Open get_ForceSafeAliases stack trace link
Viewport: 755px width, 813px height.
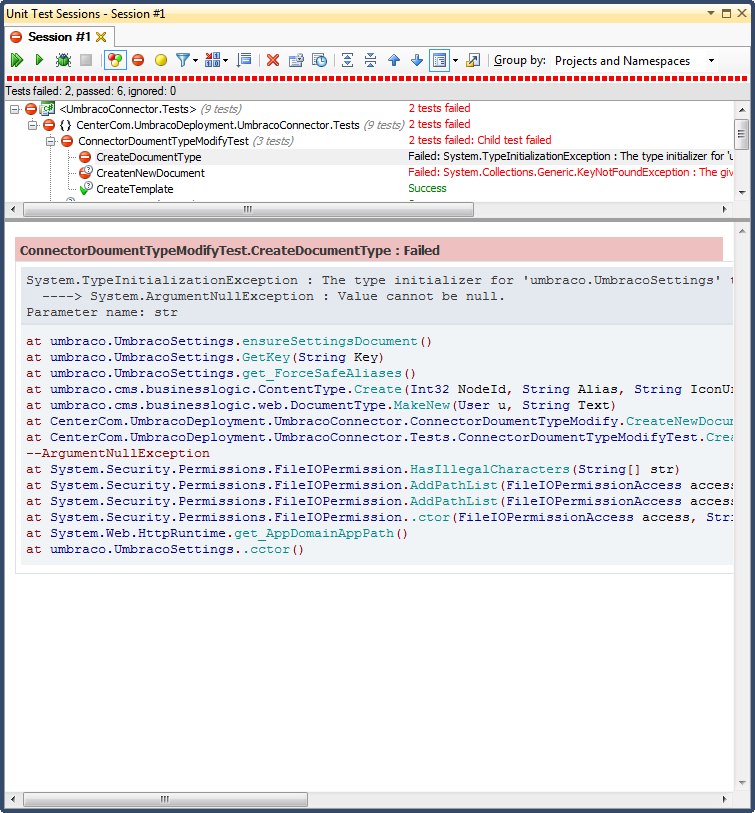pyautogui.click(x=322, y=373)
